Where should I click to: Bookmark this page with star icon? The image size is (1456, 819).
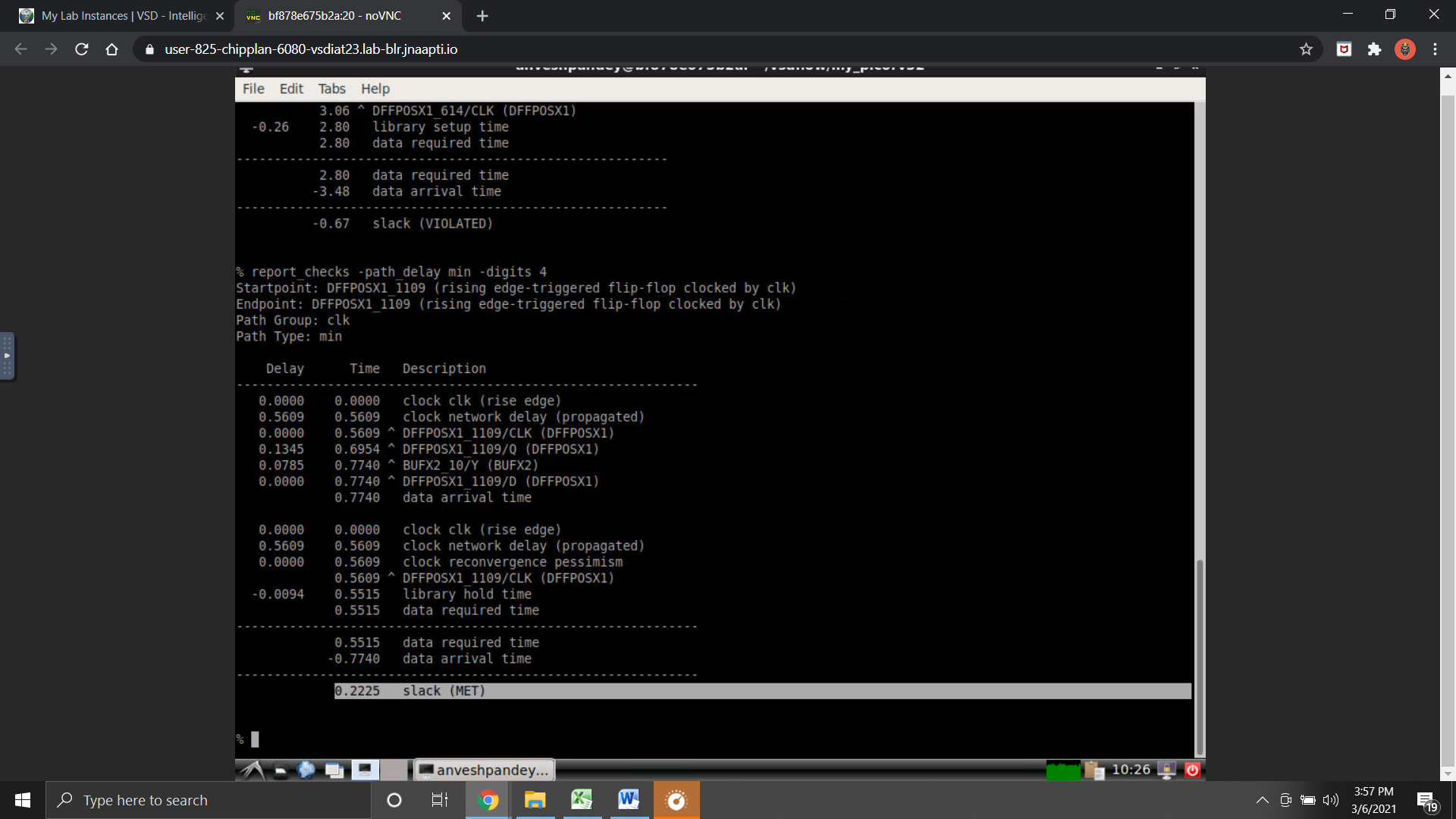[x=1306, y=49]
